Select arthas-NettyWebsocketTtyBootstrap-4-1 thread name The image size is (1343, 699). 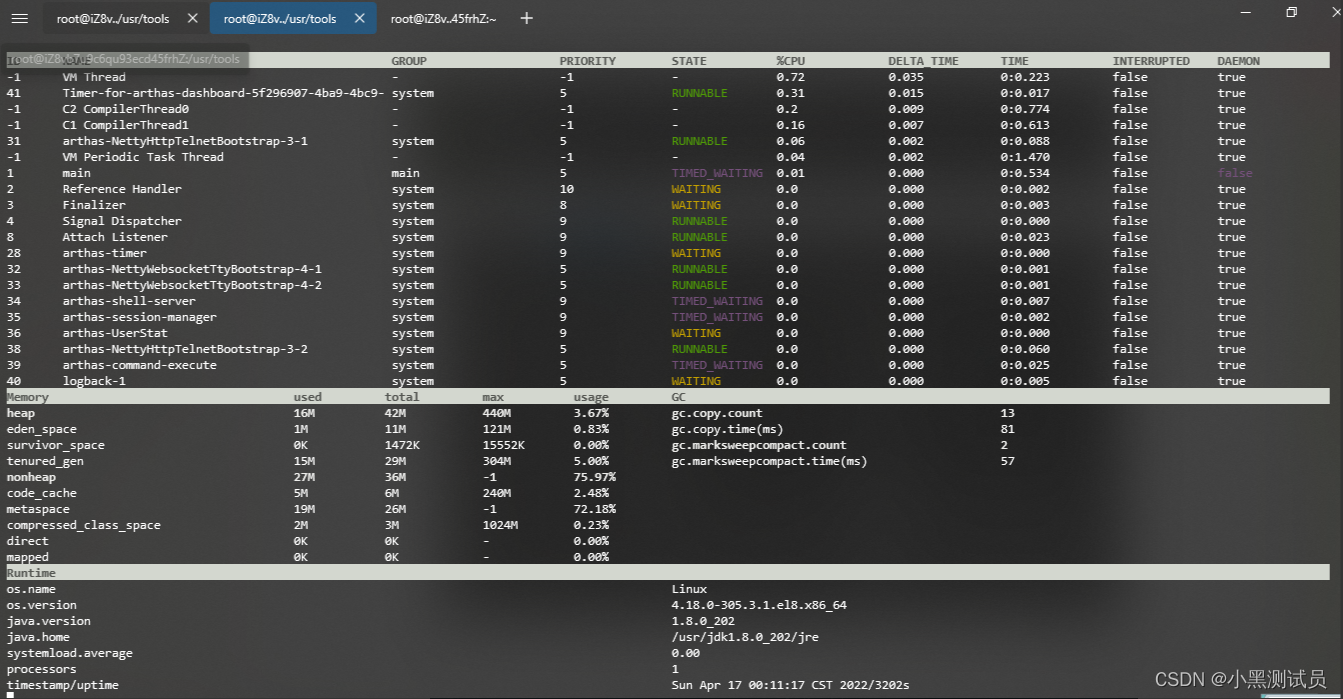tap(192, 269)
